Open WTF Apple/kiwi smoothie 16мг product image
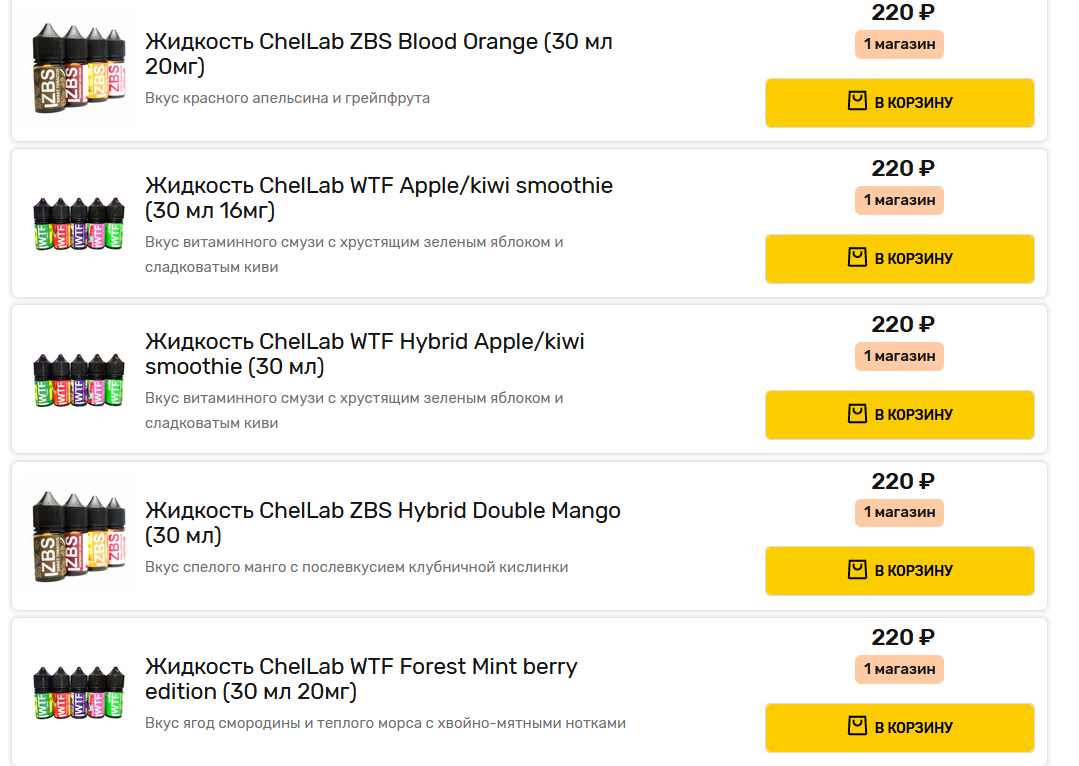This screenshot has height=766, width=1079. 77,224
